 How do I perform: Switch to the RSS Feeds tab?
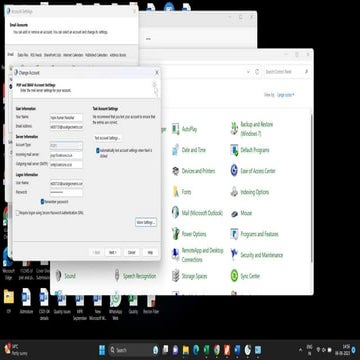pos(36,55)
